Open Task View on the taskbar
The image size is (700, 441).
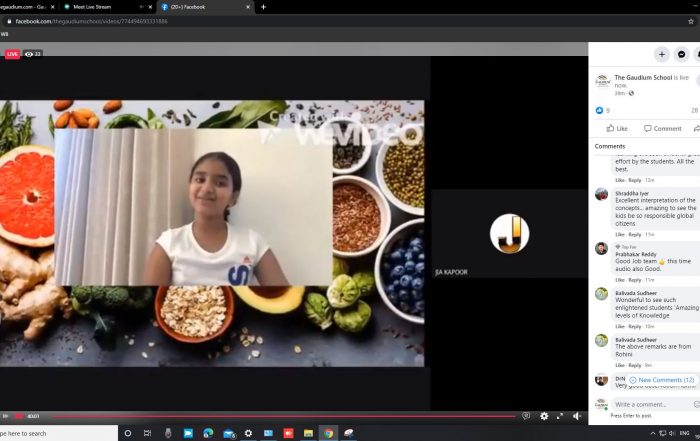pyautogui.click(x=147, y=433)
